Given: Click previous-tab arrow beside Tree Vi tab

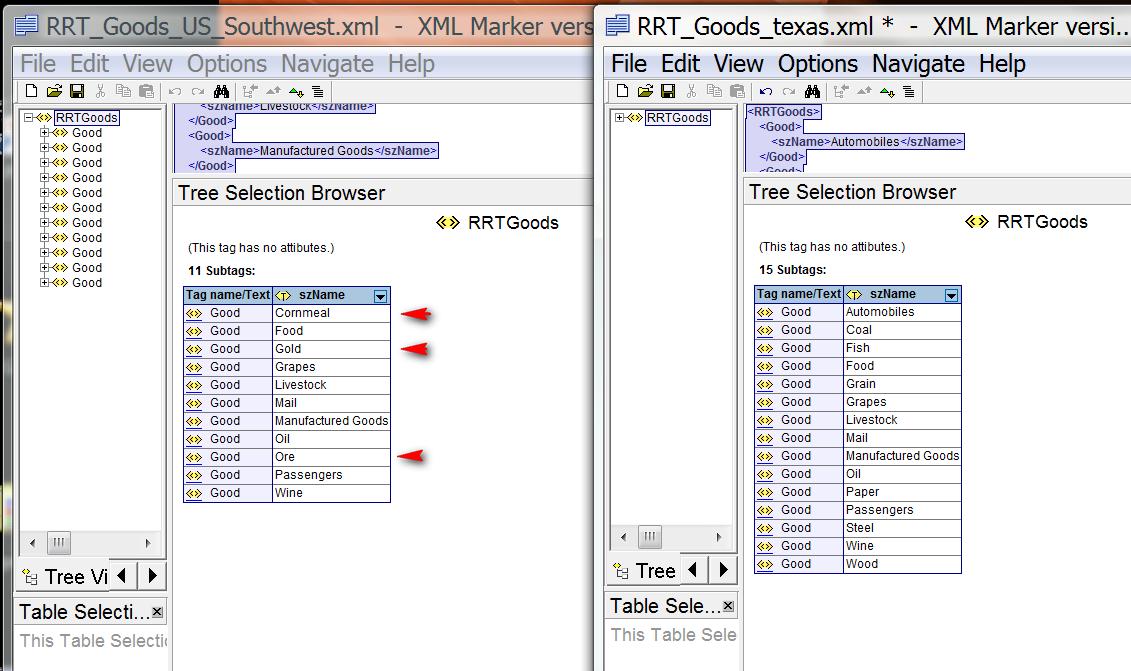Looking at the screenshot, I should tap(122, 575).
